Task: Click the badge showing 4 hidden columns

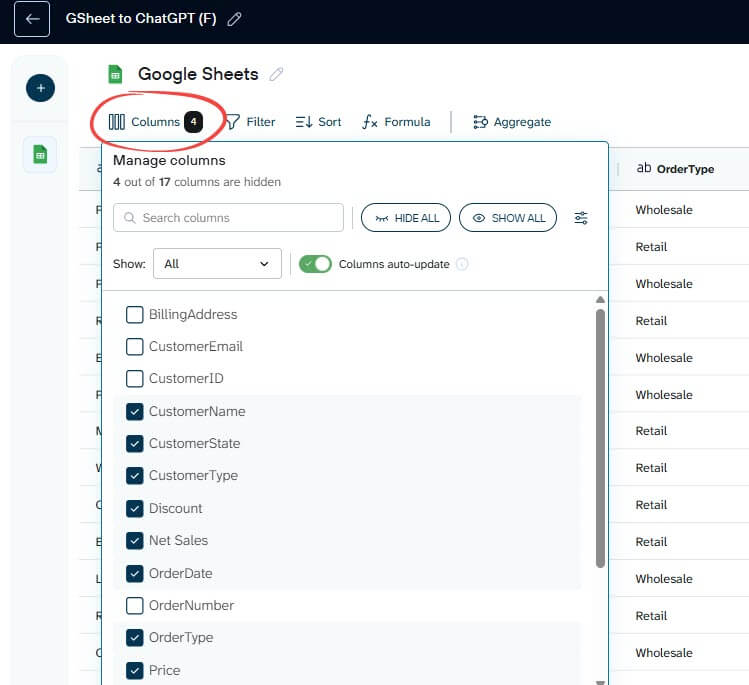Action: tap(193, 122)
